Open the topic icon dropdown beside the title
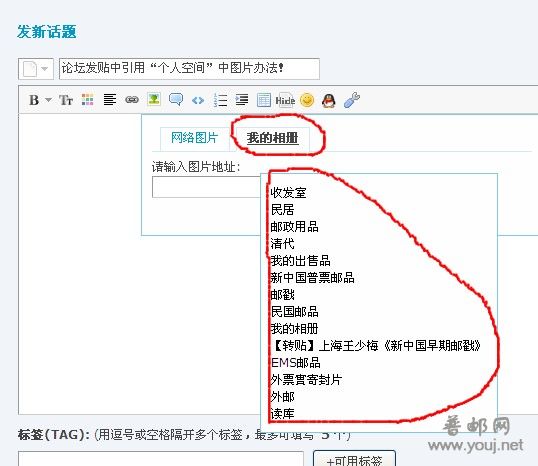 click(x=36, y=69)
